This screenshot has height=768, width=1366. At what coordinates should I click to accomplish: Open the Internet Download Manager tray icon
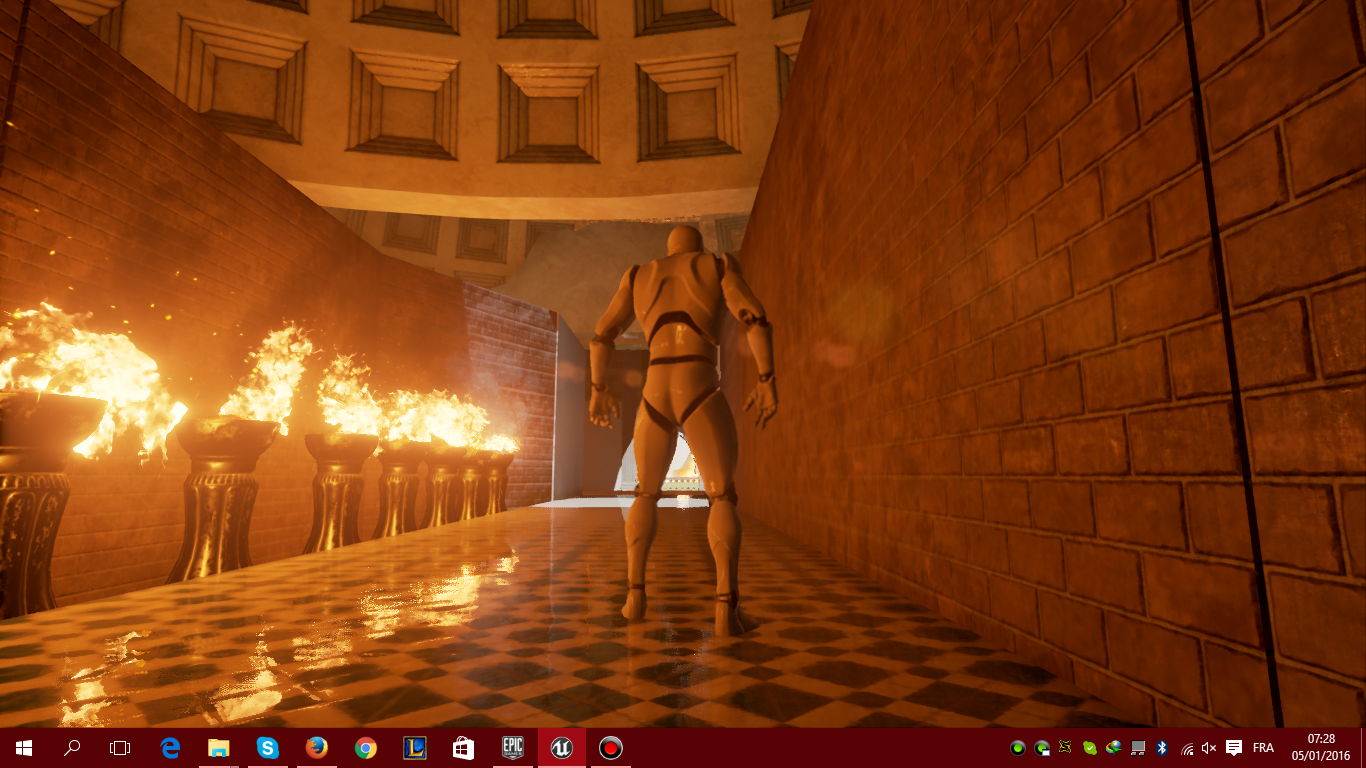coord(1114,748)
